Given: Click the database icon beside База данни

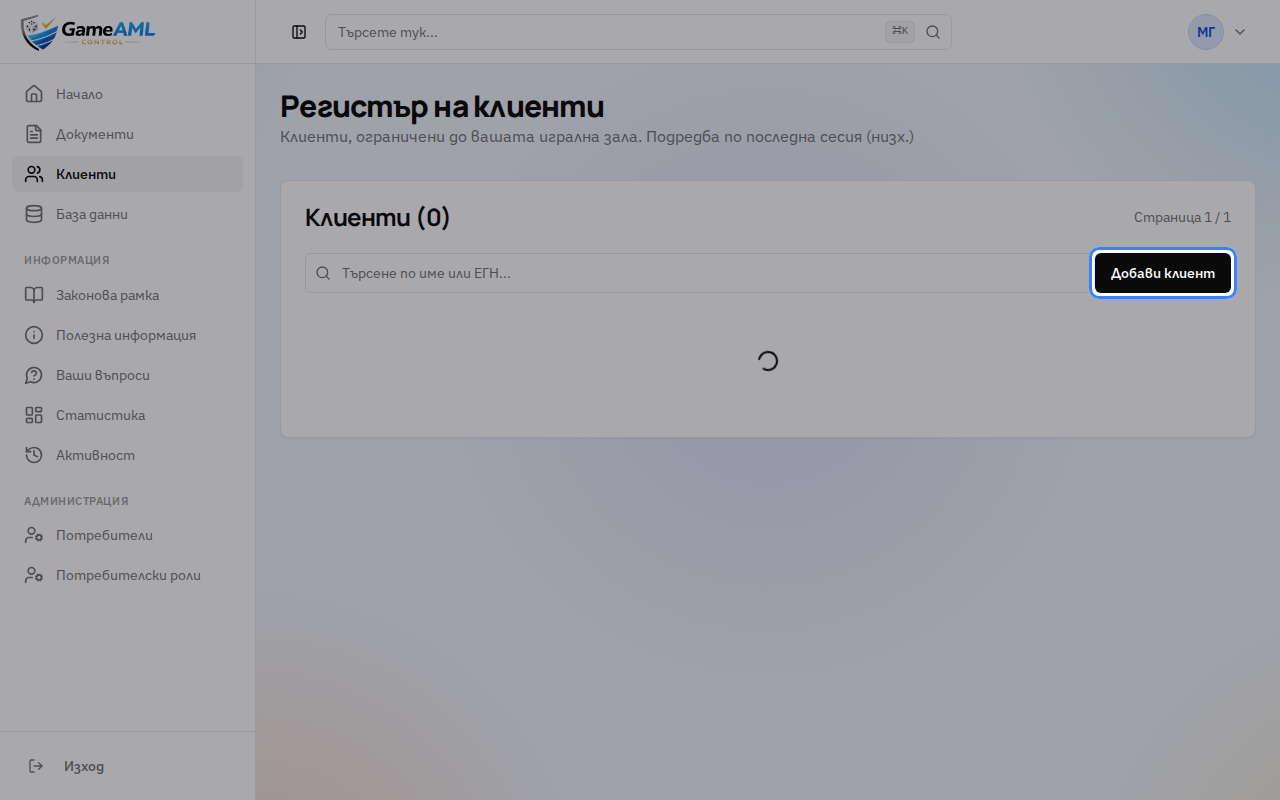Looking at the screenshot, I should 34,214.
